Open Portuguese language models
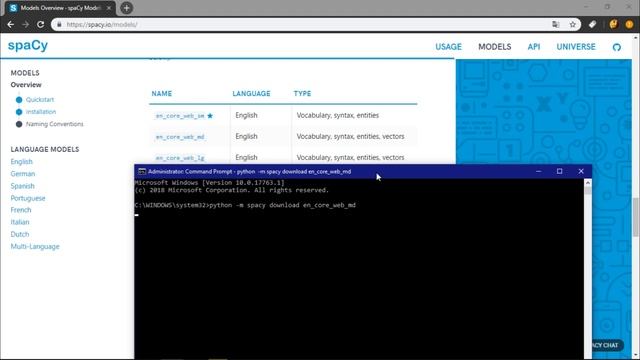640x360 pixels. (x=28, y=198)
